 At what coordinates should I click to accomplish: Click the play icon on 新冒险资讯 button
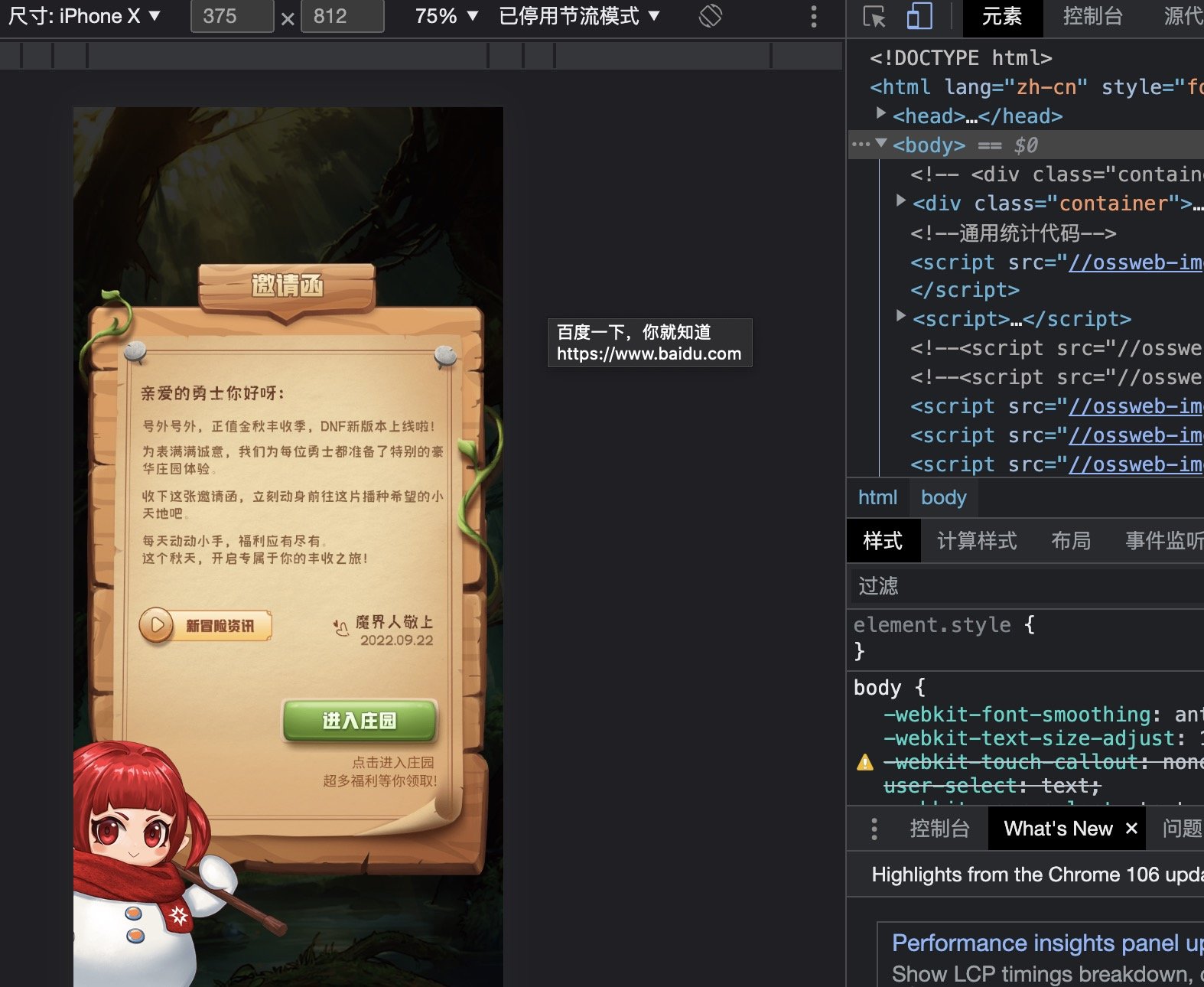click(157, 625)
